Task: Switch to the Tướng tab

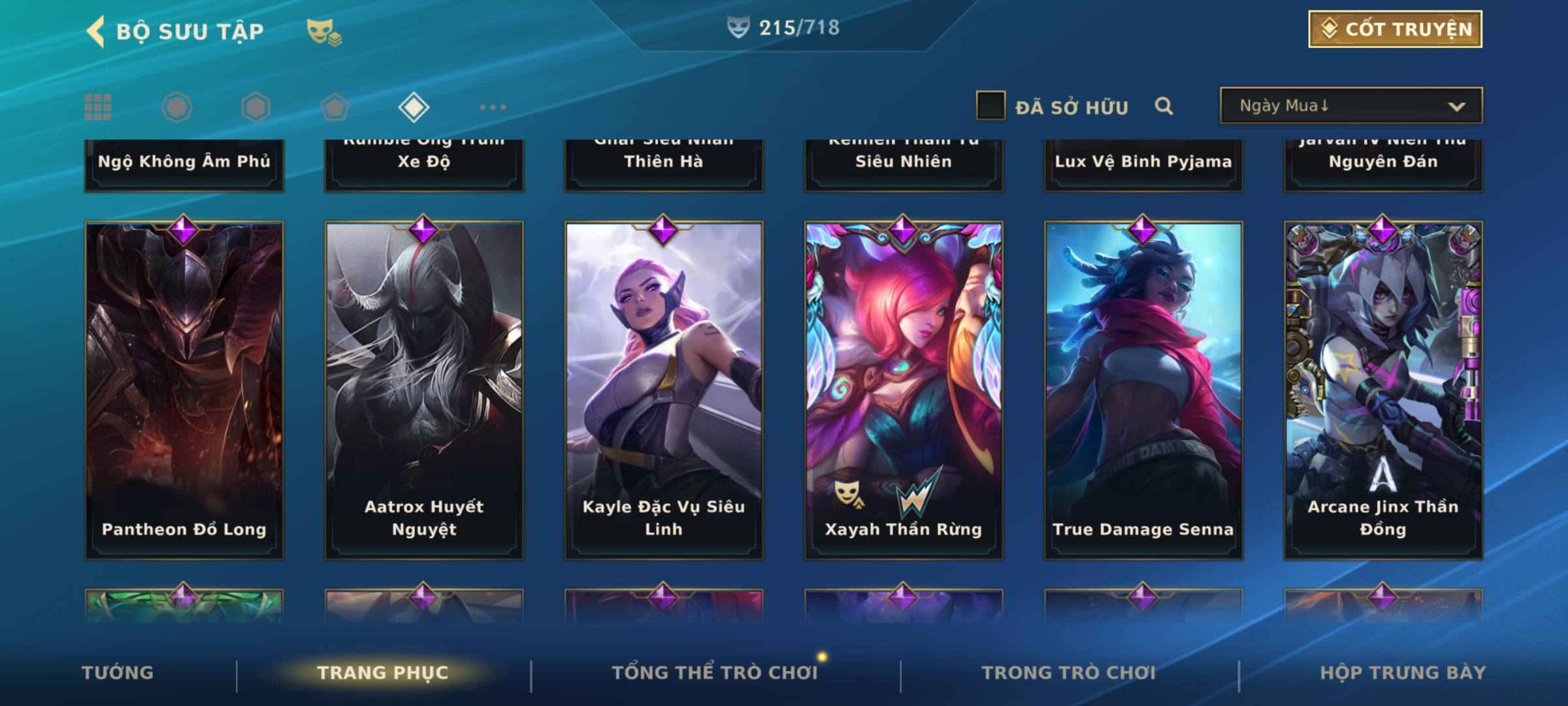Action: (x=118, y=673)
